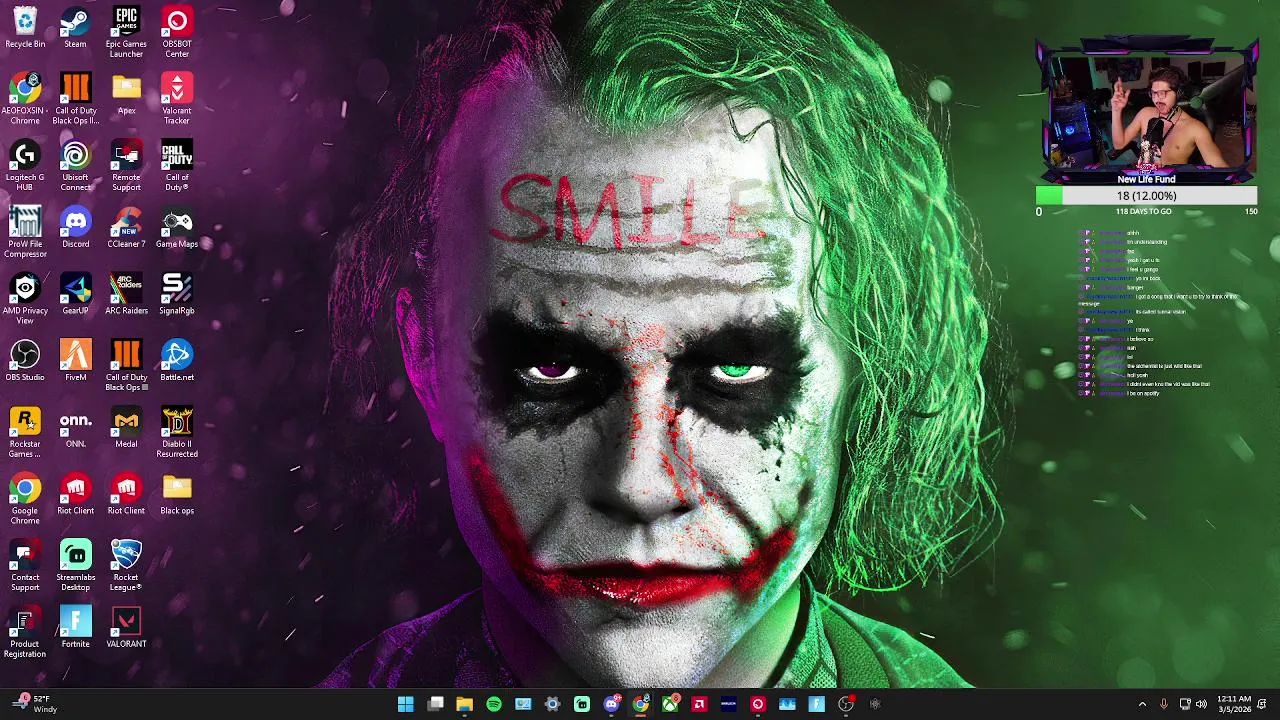Launch the Valorant Tracker shortcut
The height and width of the screenshot is (720, 1280).
tap(177, 99)
